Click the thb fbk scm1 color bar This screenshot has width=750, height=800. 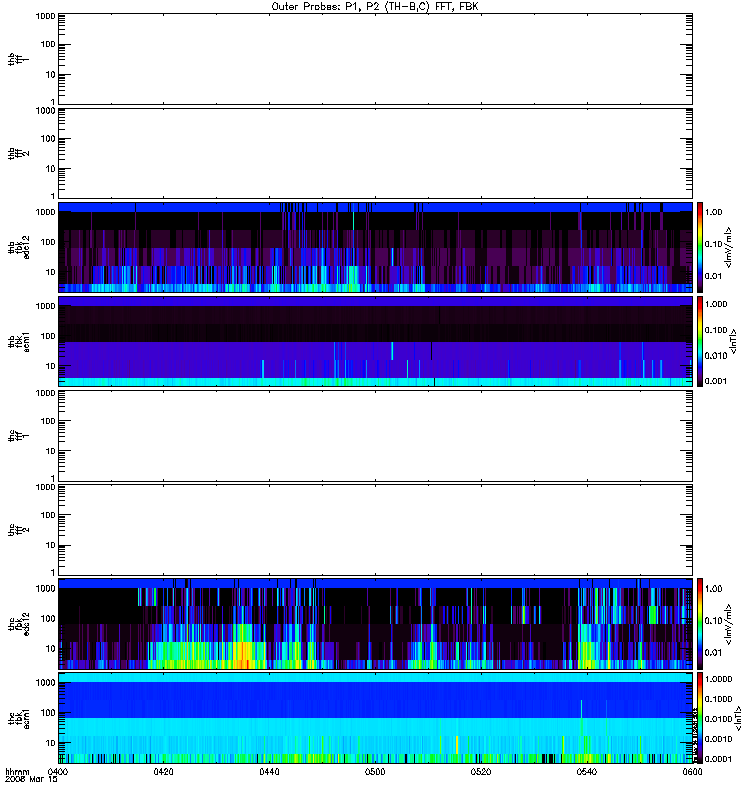700,341
